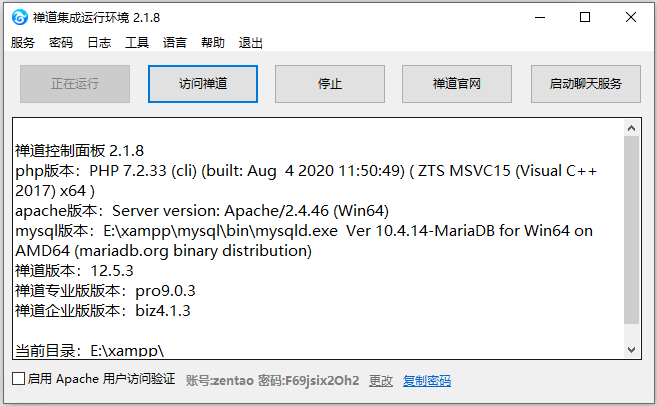Open the 密码 menu
Image resolution: width=657 pixels, height=406 pixels.
pos(61,43)
